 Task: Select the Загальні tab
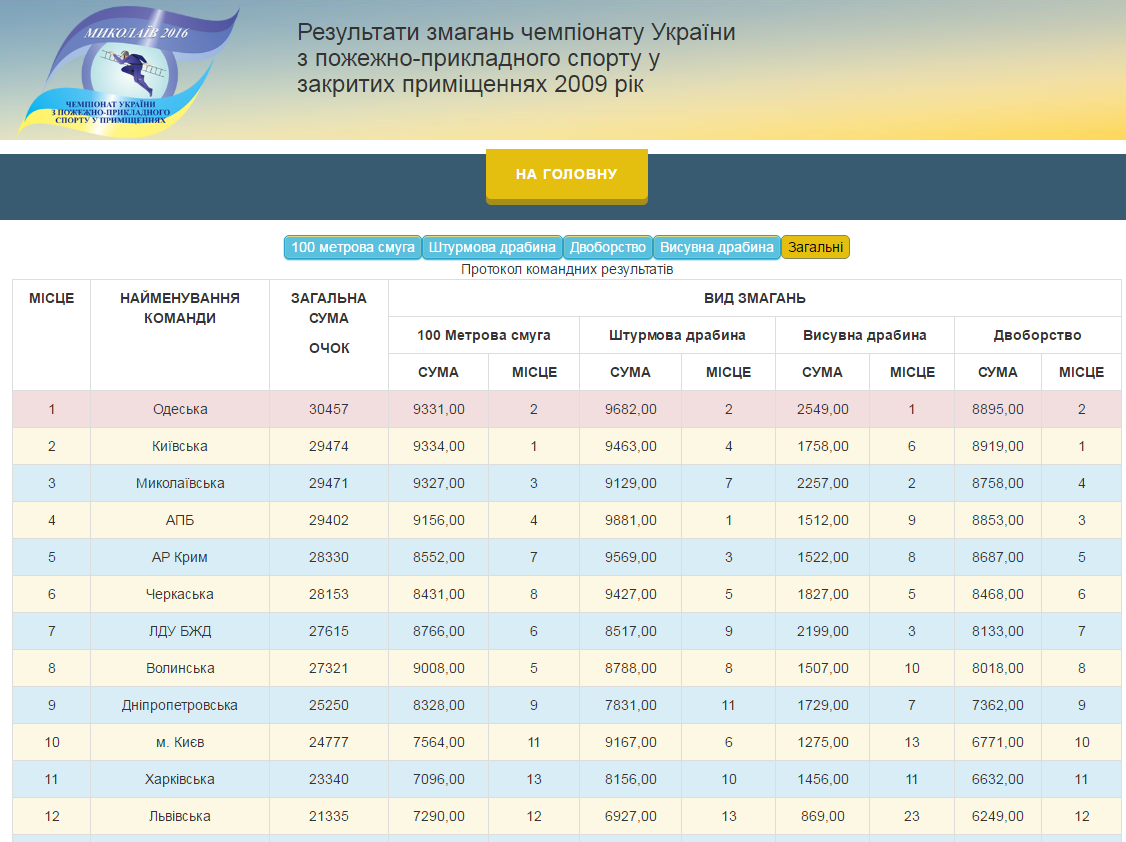pyautogui.click(x=815, y=247)
